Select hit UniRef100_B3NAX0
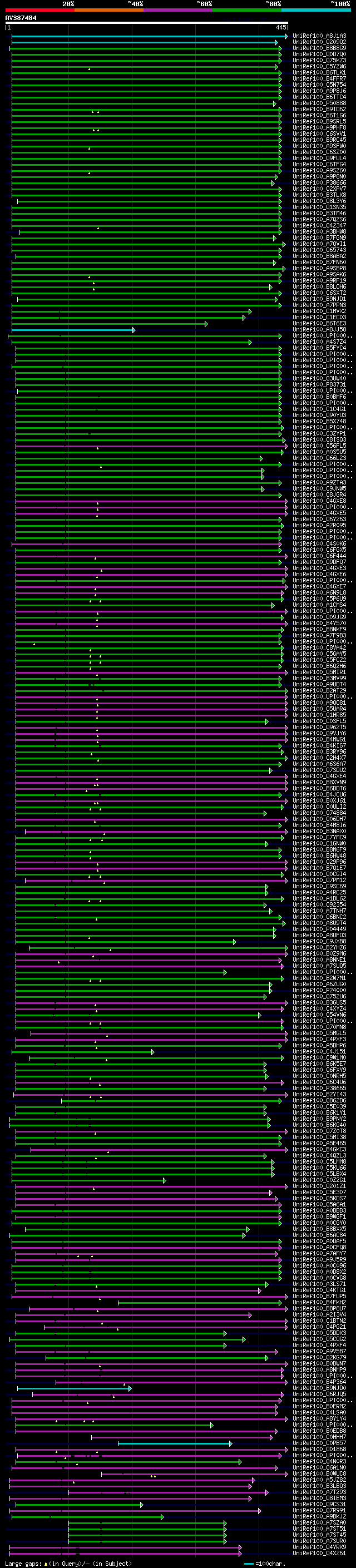The image size is (356, 1568). pos(319,832)
